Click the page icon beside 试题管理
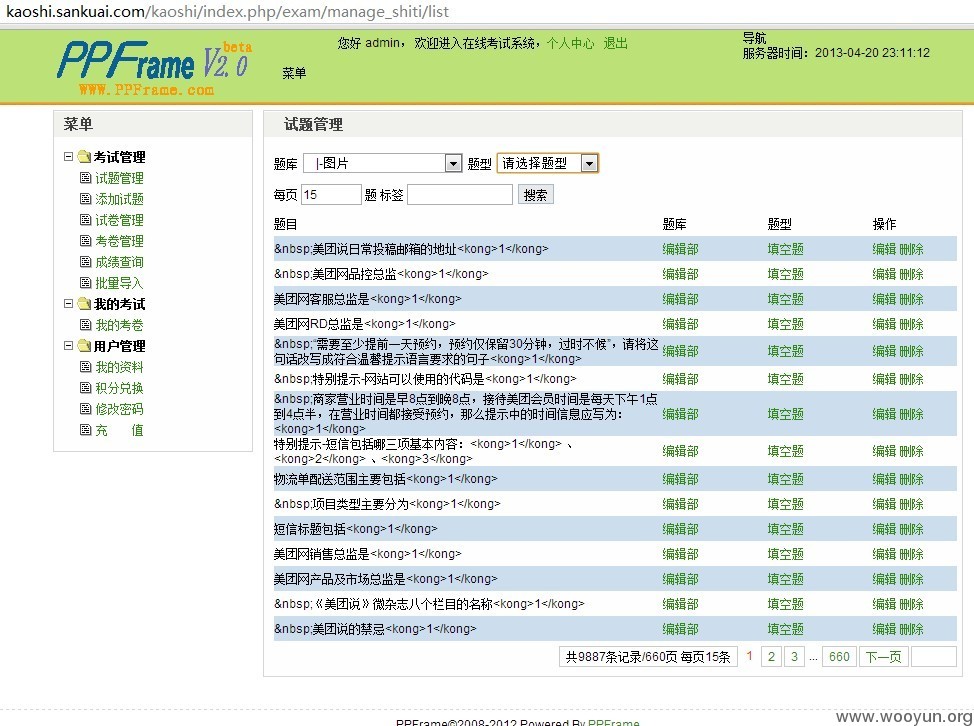The image size is (974, 726). point(85,178)
